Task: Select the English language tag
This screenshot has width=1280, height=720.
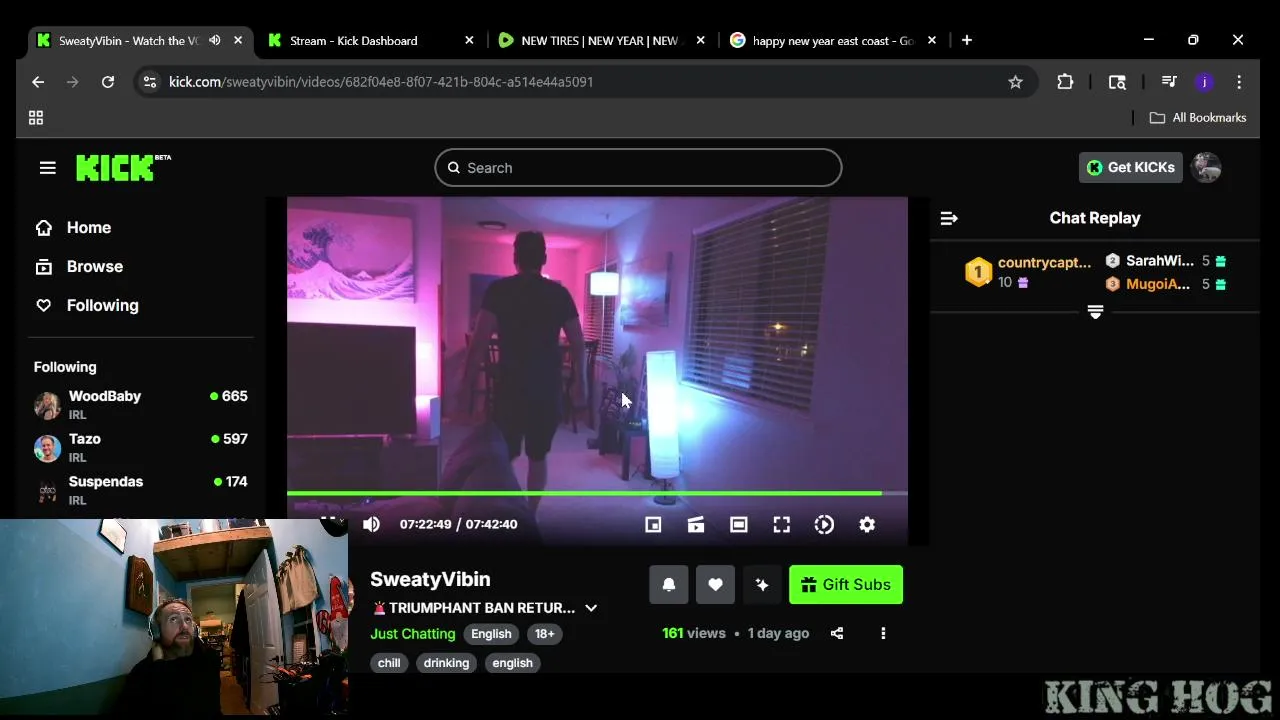Action: 491,634
